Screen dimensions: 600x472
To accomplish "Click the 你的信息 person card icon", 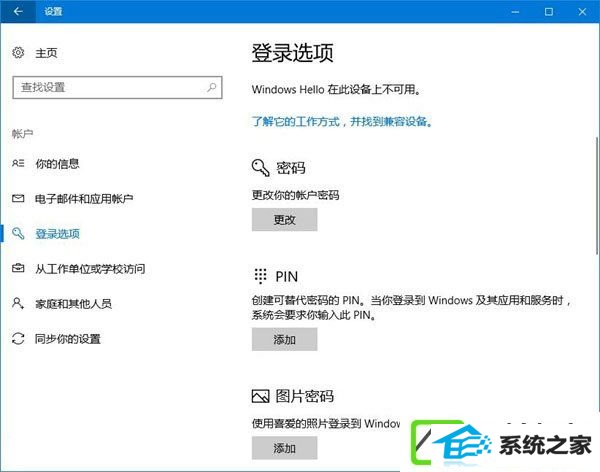I will (18, 163).
